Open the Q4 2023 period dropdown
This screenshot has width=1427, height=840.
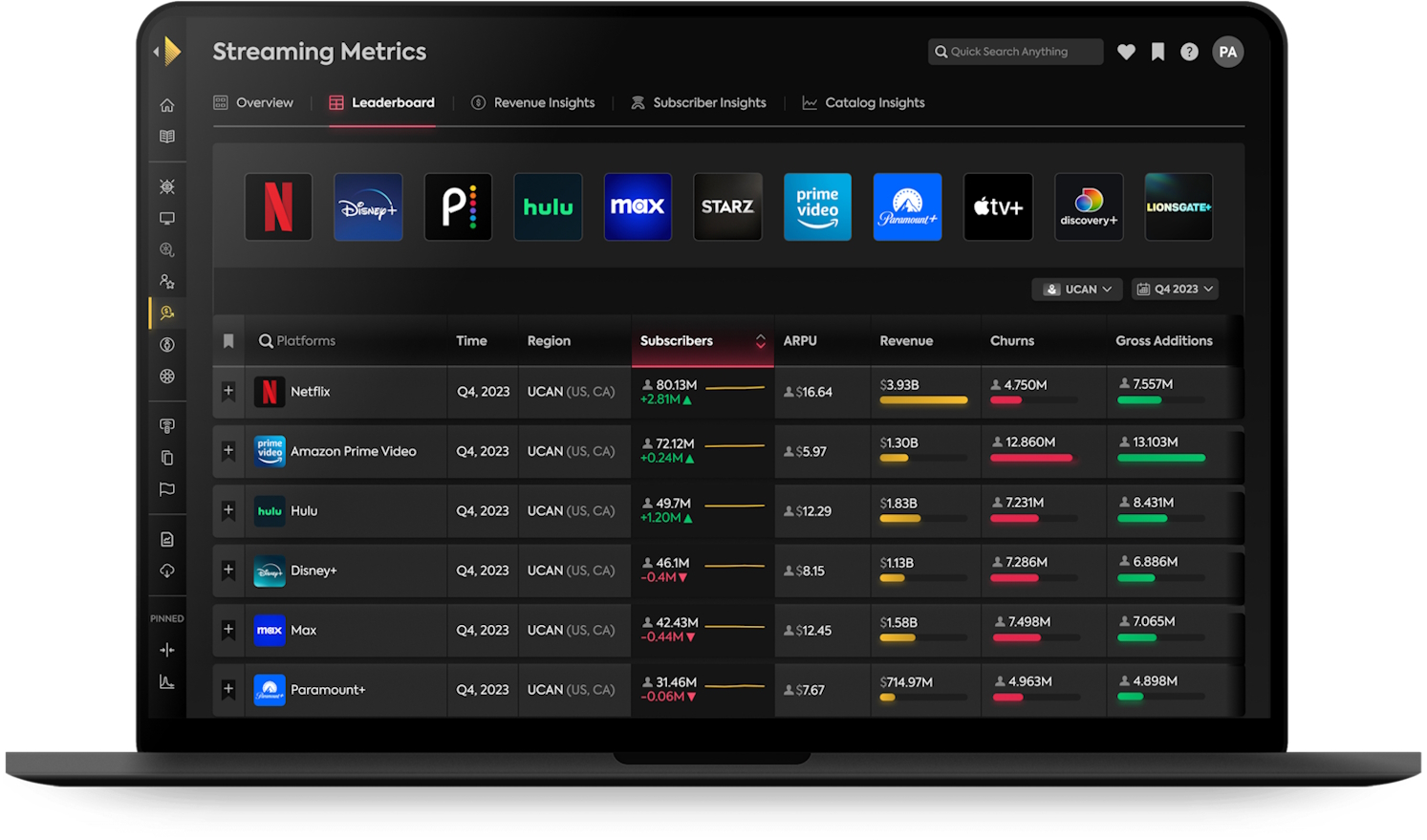(1175, 289)
